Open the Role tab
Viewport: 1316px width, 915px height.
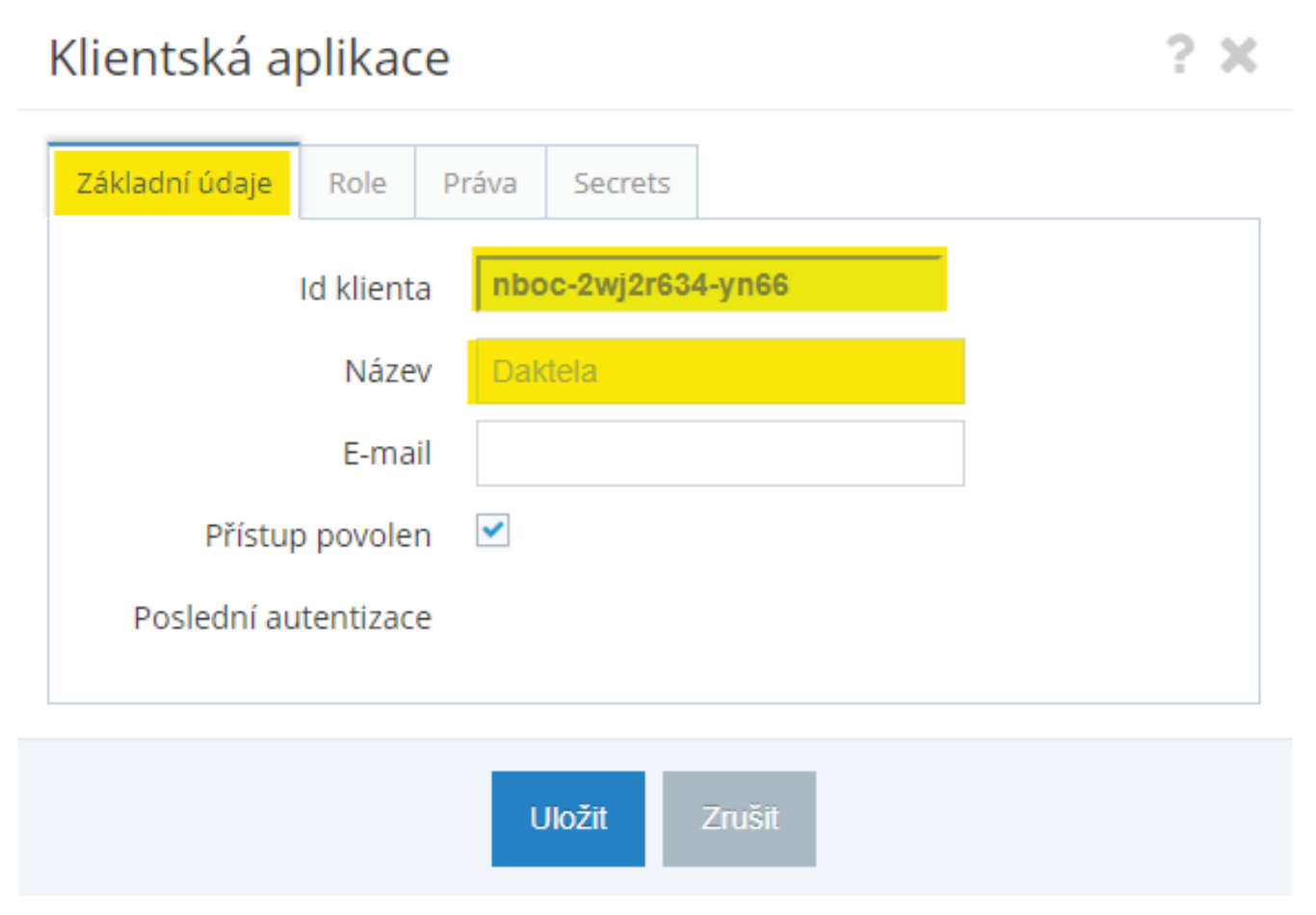[x=357, y=183]
